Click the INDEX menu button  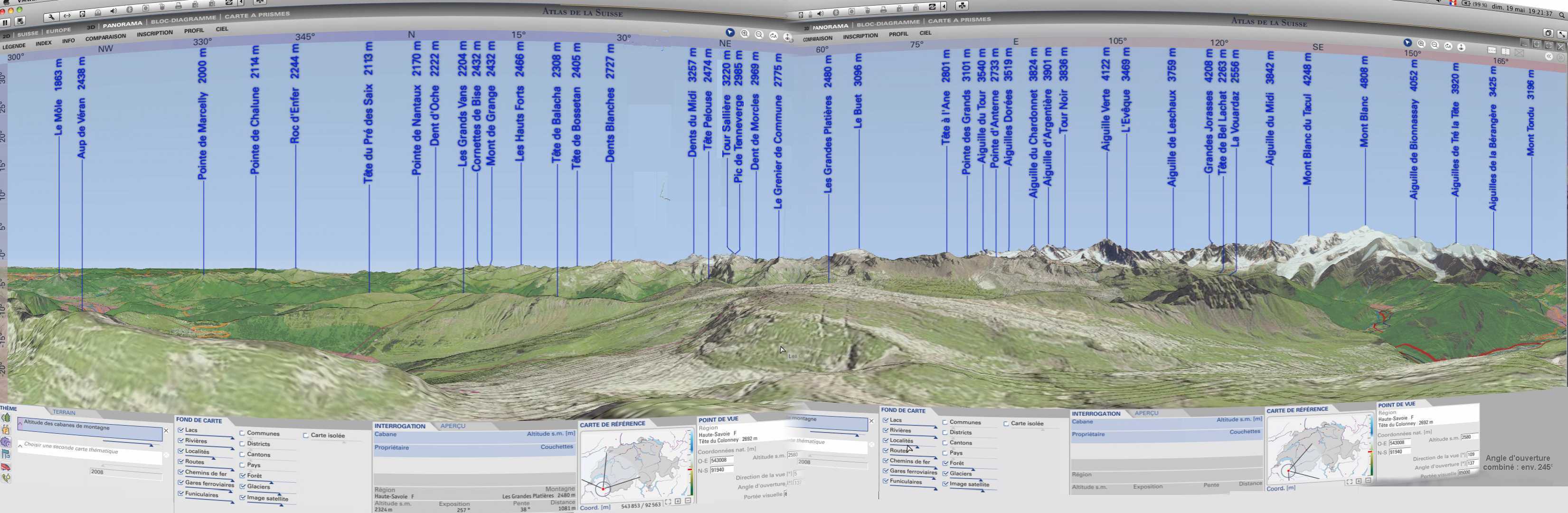click(43, 43)
